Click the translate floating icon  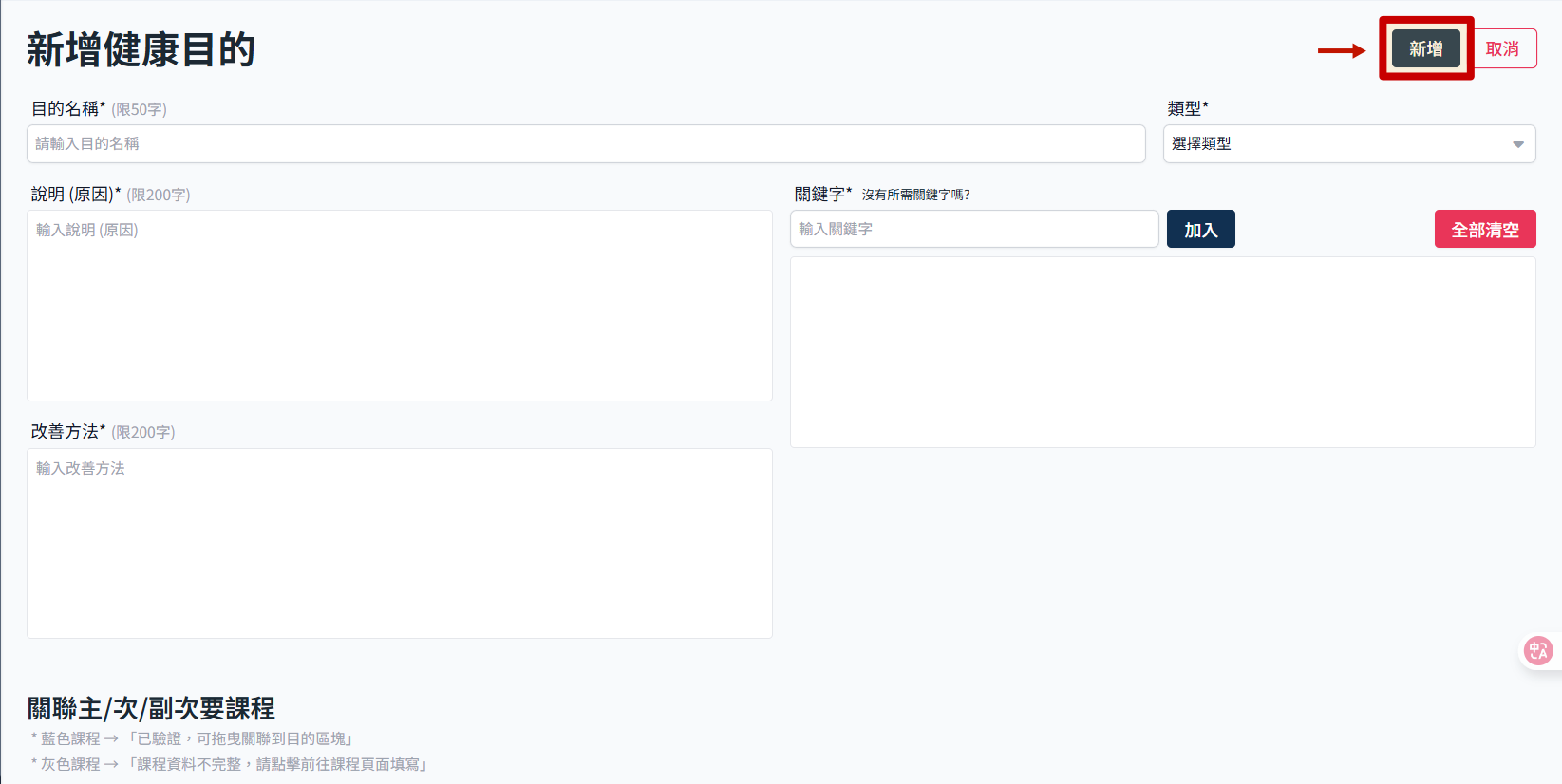click(x=1538, y=650)
